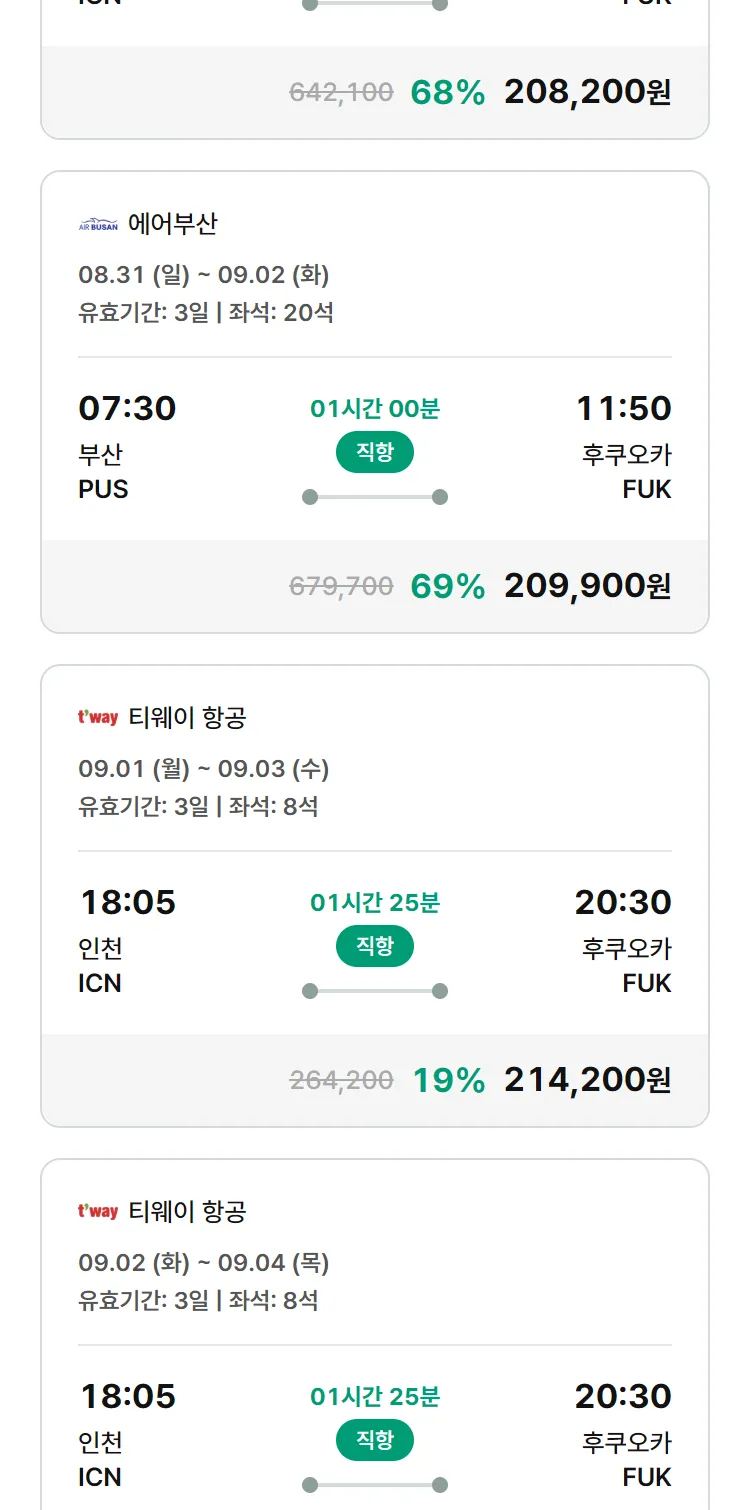Screen dimensions: 750x1510
Task: Choose the 214,200원 티웨이 fare
Action: pyautogui.click(x=587, y=1080)
